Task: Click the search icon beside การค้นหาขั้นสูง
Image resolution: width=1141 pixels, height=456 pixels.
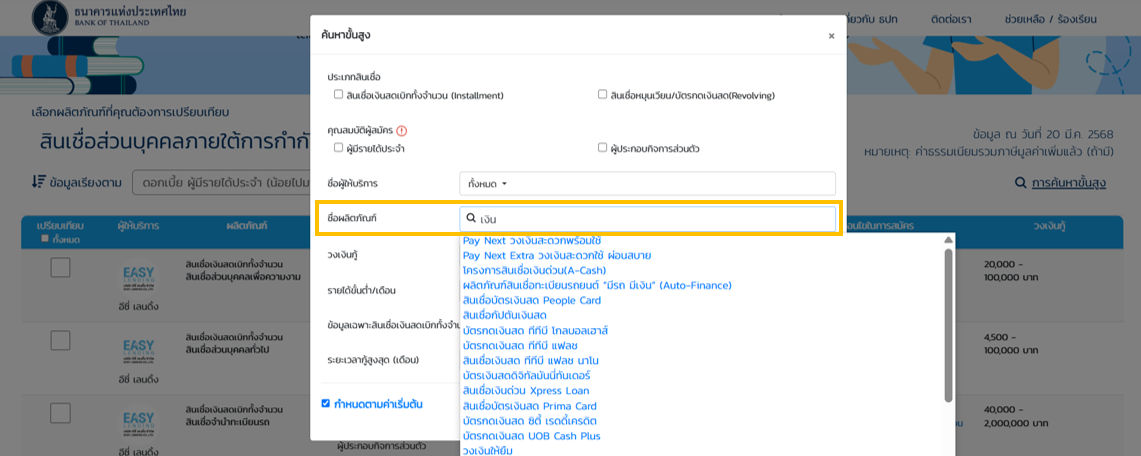Action: [x=1020, y=183]
